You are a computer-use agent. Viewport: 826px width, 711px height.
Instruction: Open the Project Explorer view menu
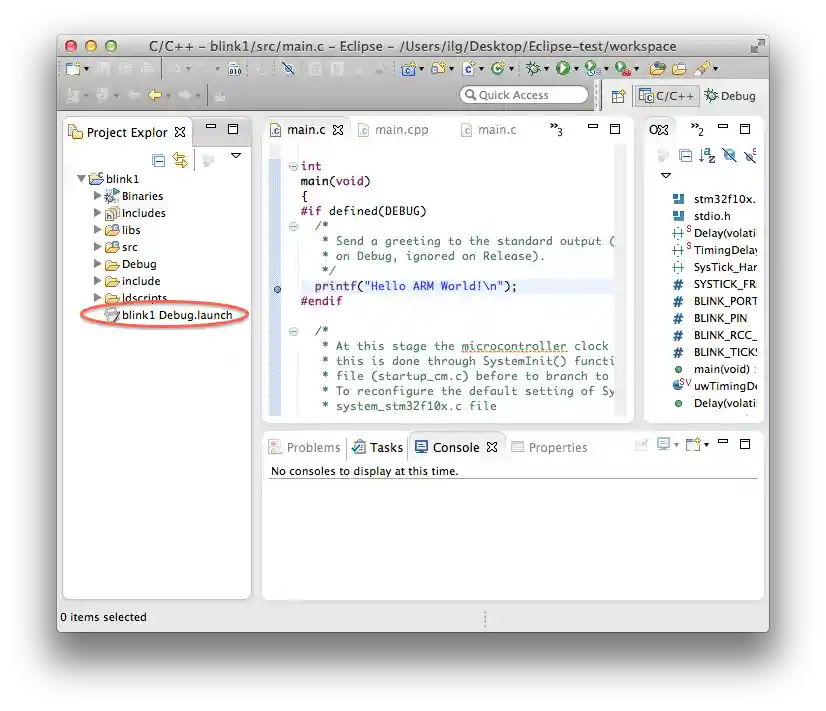point(235,156)
